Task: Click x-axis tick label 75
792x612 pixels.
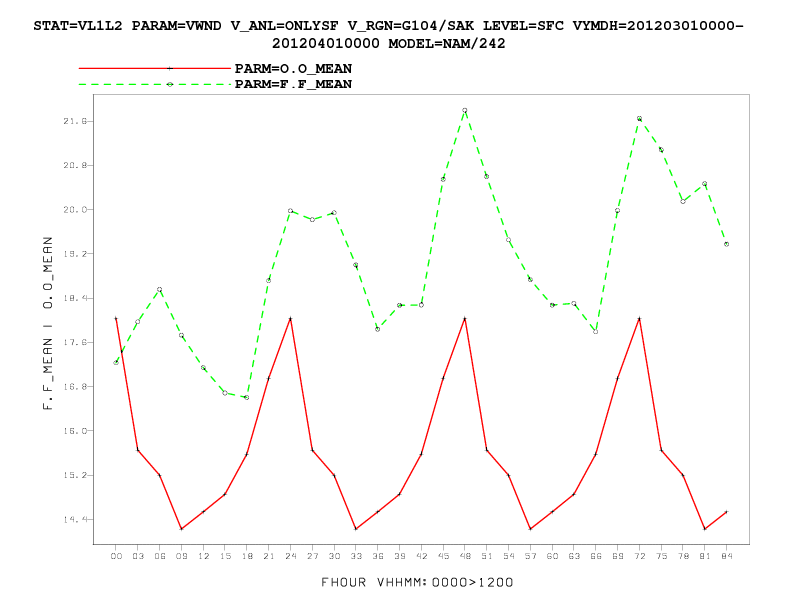Action: [661, 556]
